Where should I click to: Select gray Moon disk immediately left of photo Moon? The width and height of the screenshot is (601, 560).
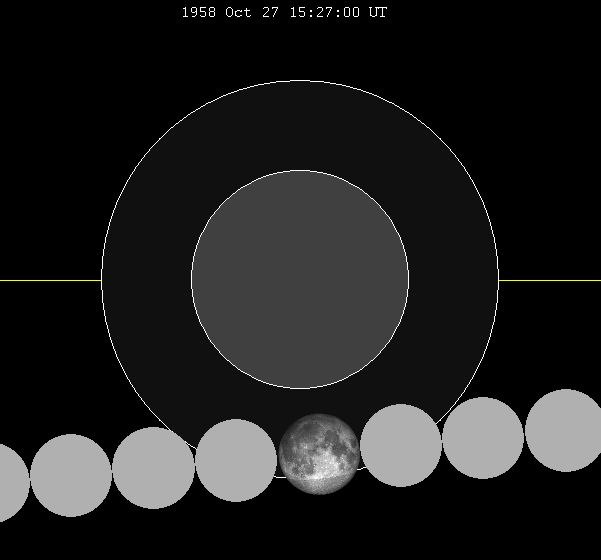pyautogui.click(x=236, y=460)
